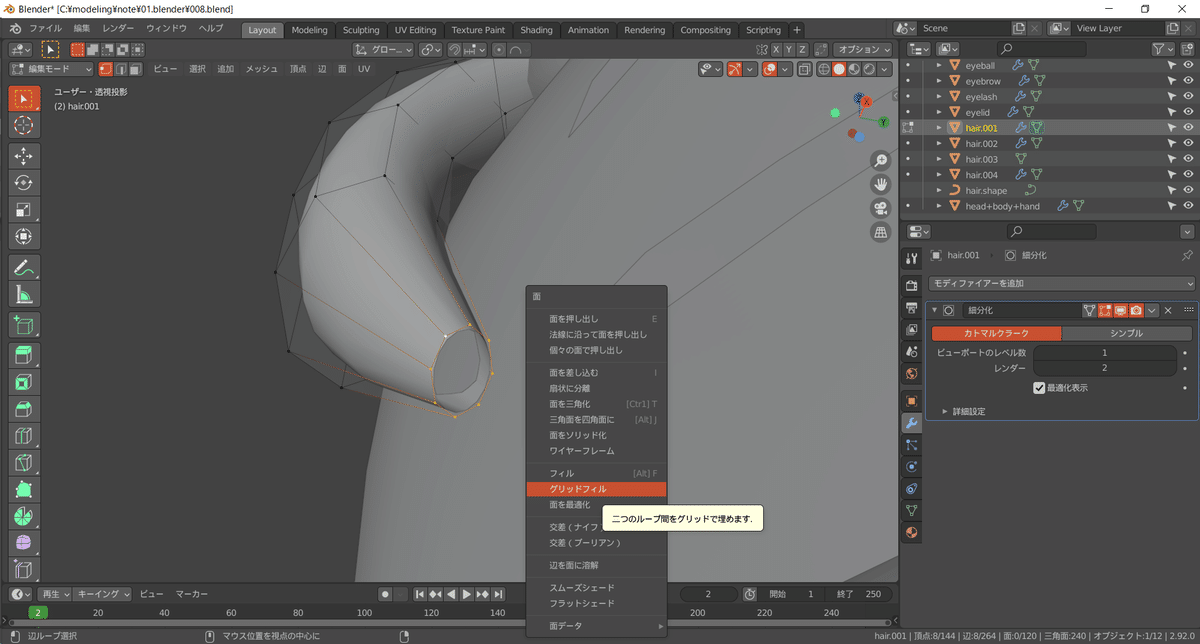Hide hair.001 object in viewport
This screenshot has height=644, width=1200.
pyautogui.click(x=1188, y=128)
